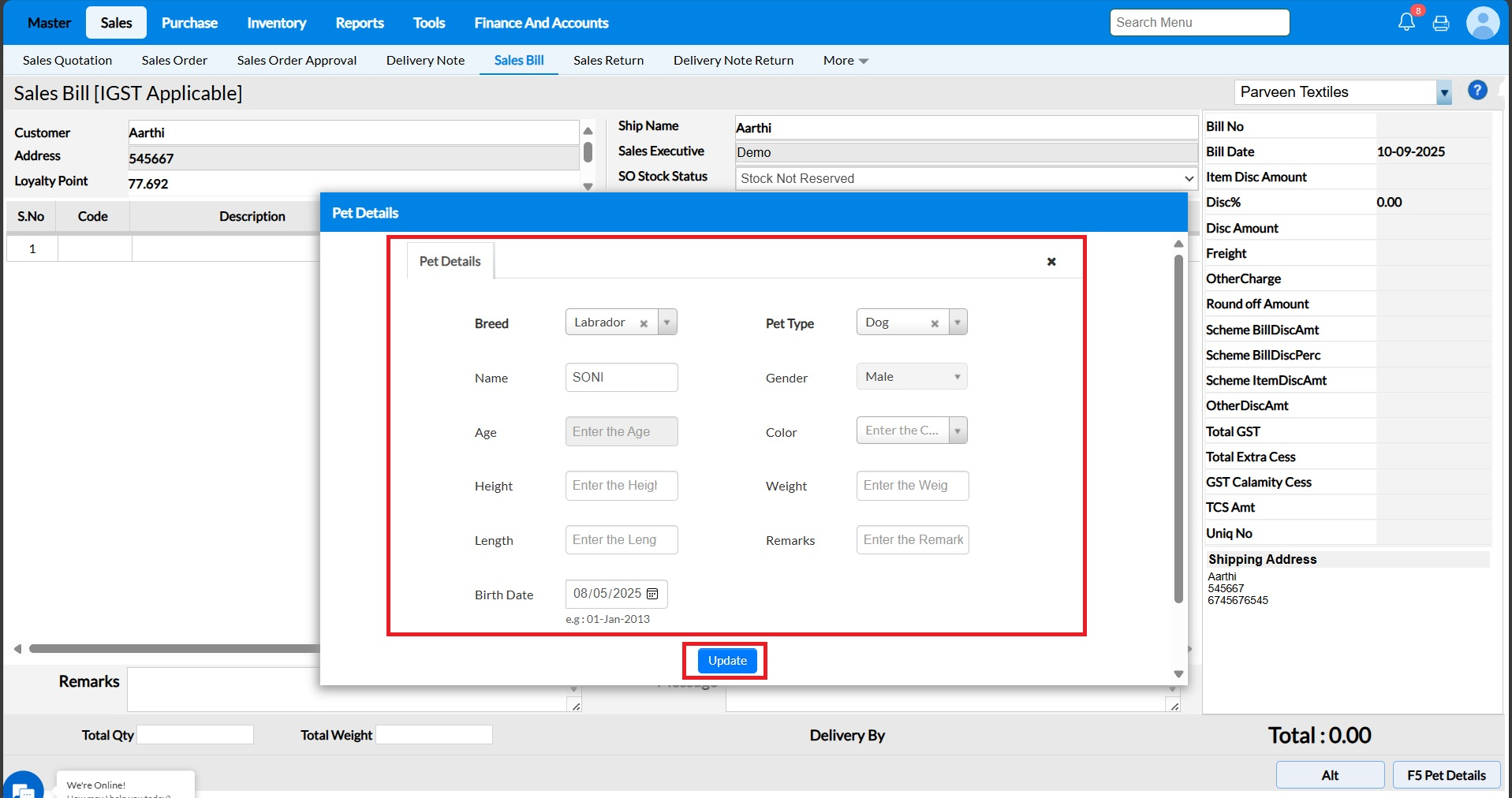Click the Age input field
Viewport: 1512px width, 798px height.
pos(622,431)
